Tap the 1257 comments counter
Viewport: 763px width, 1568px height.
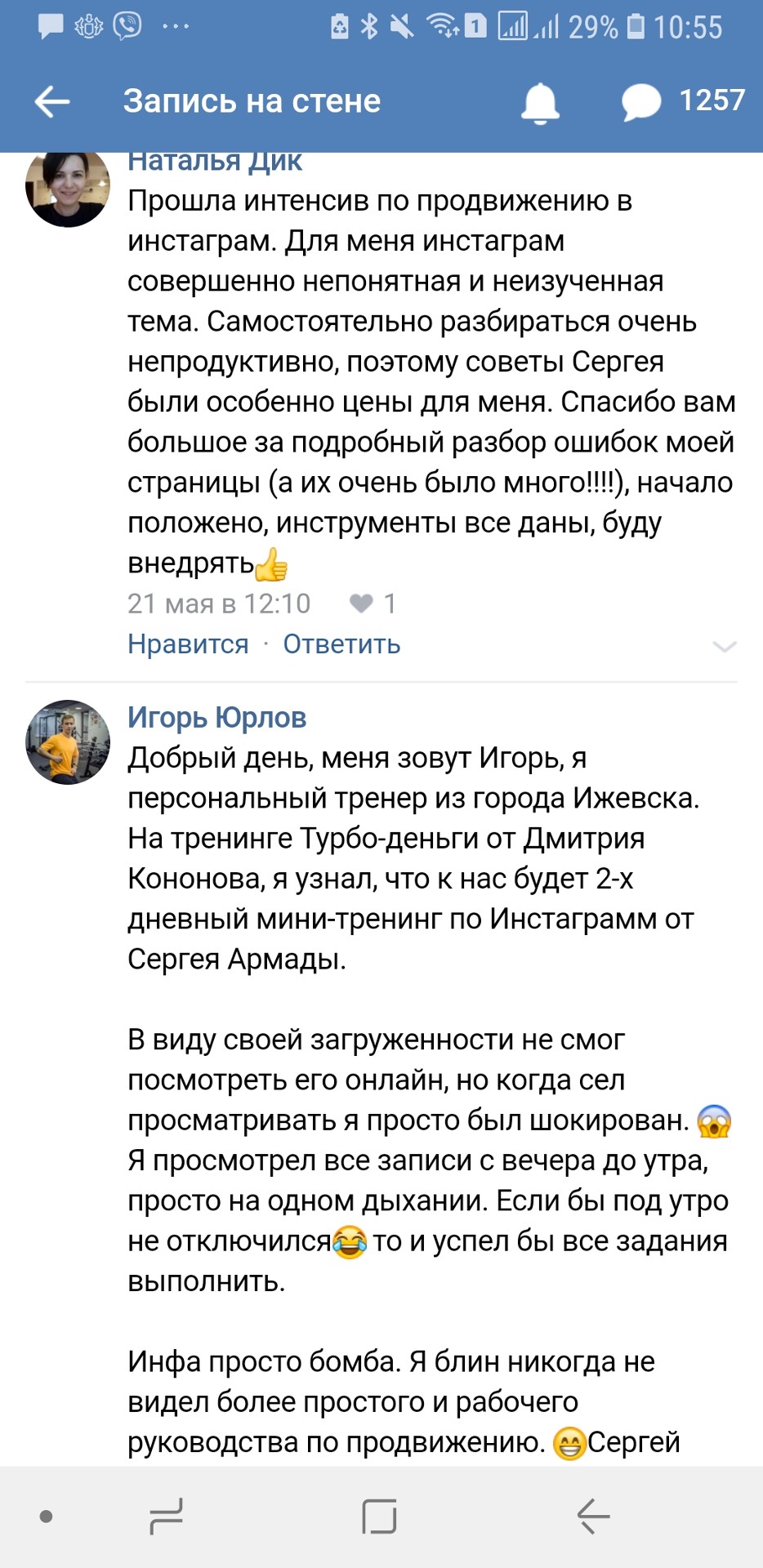712,100
